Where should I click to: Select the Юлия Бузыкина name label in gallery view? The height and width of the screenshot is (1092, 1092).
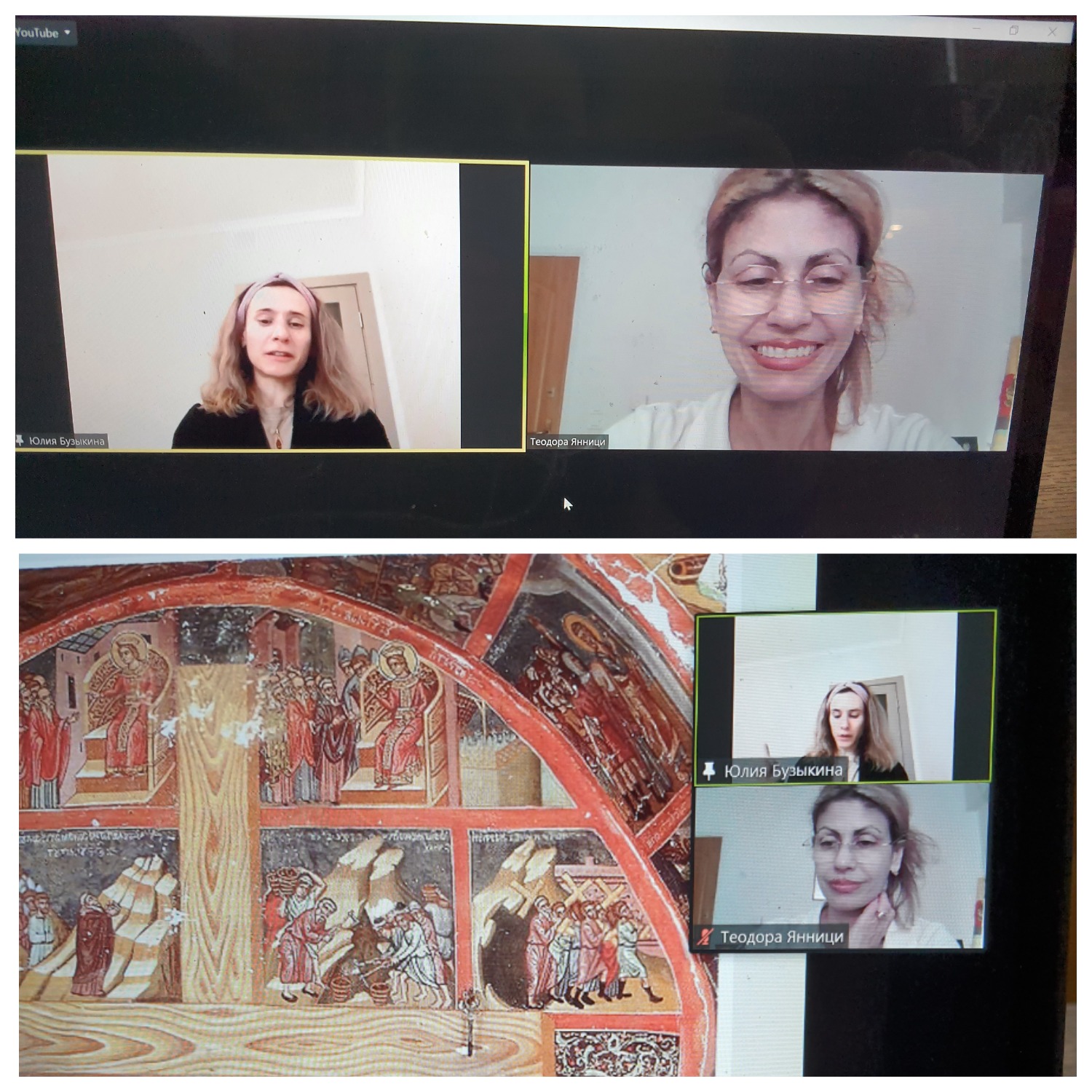[x=67, y=441]
